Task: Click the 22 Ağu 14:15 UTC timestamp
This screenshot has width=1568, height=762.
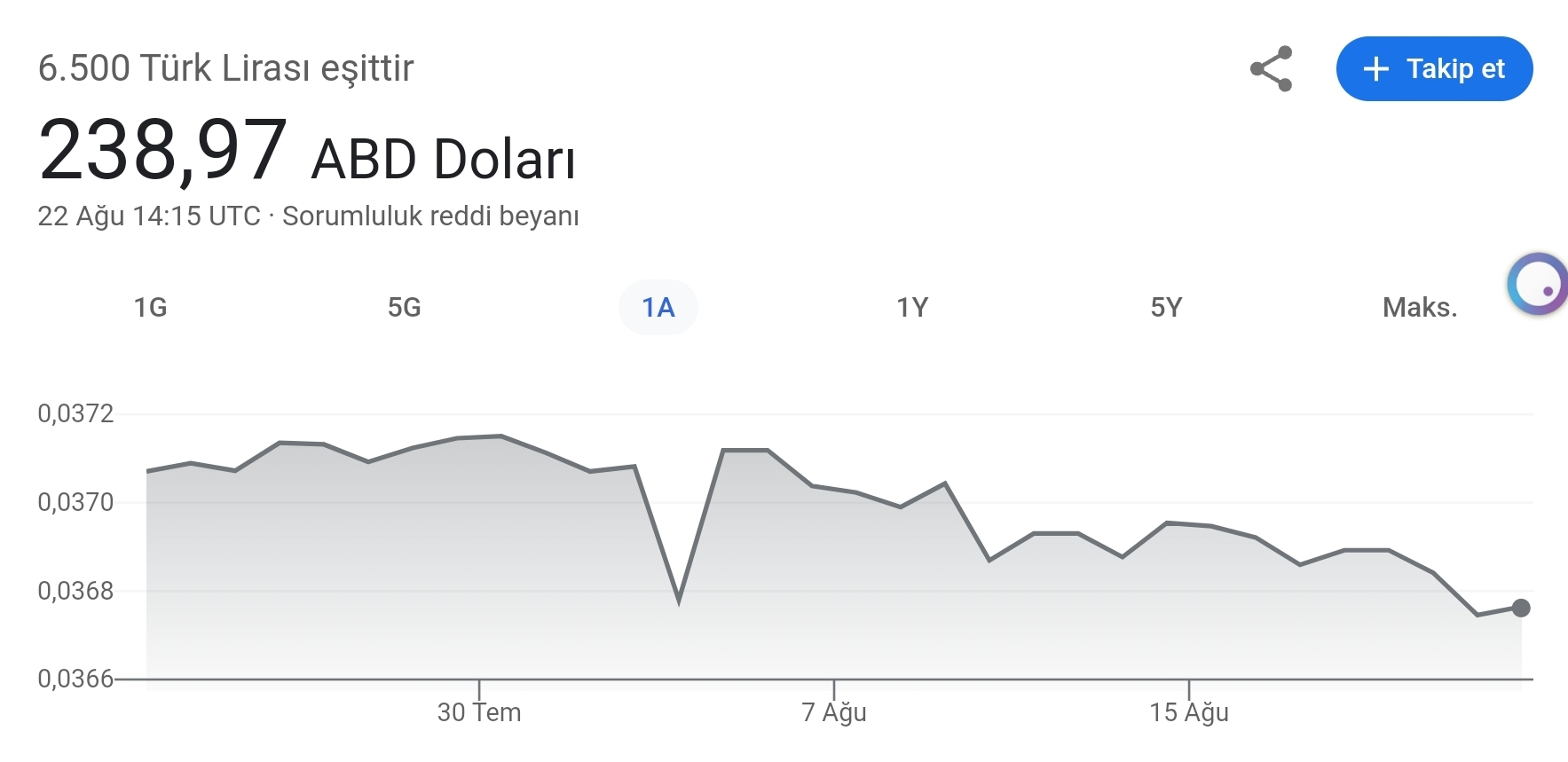Action: [148, 216]
